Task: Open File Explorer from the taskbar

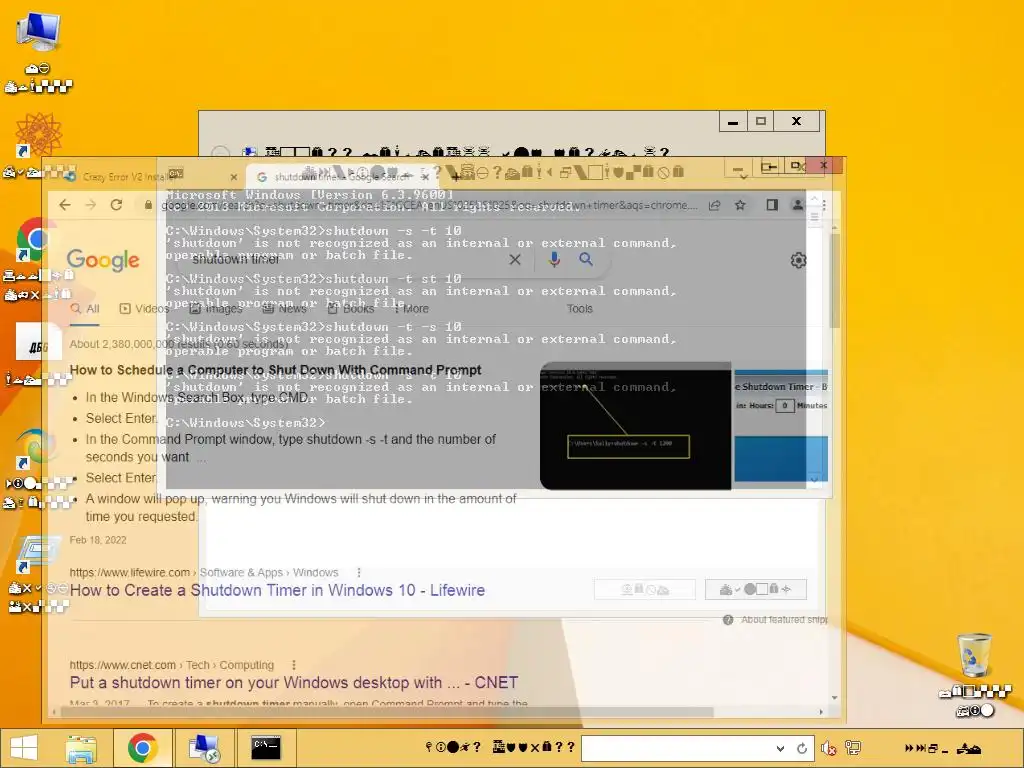Action: pos(81,748)
